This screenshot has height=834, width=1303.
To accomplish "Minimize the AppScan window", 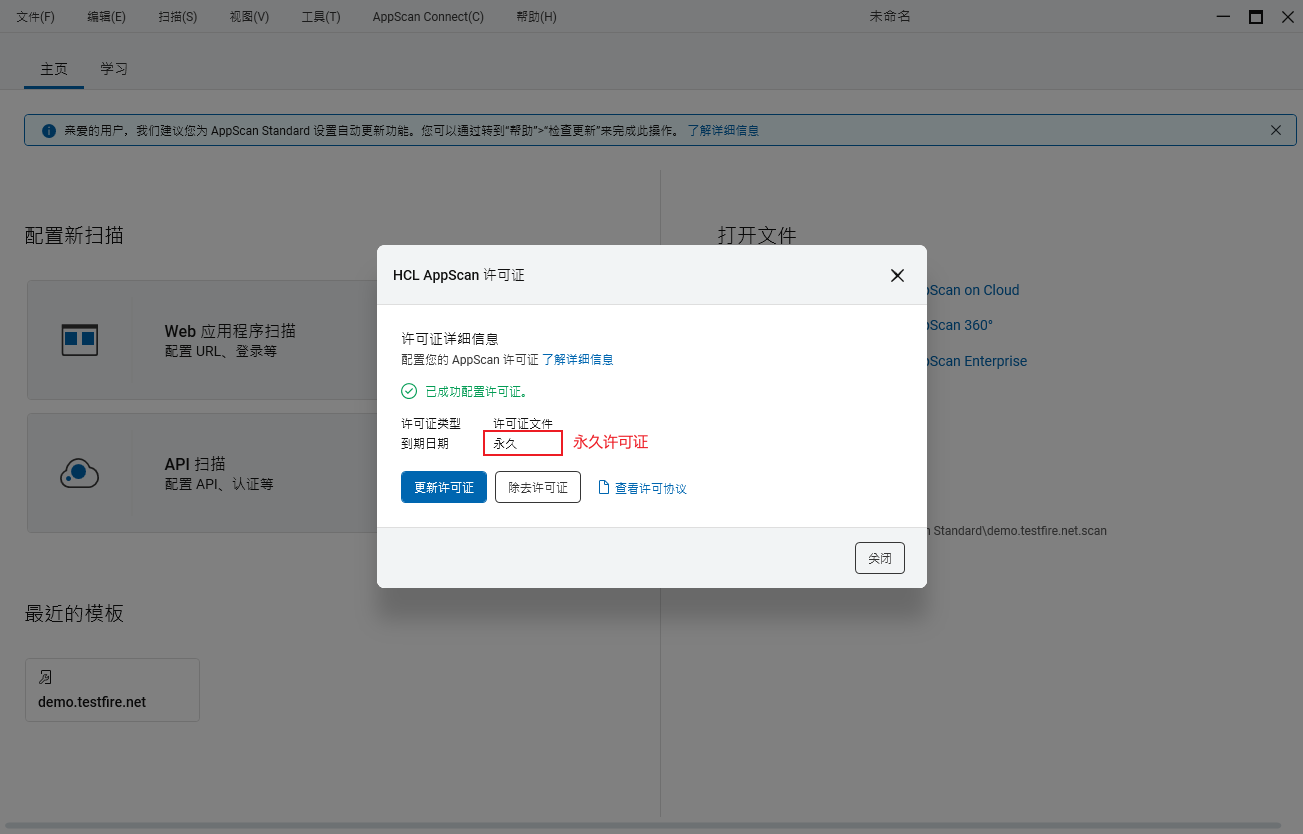I will (1223, 17).
